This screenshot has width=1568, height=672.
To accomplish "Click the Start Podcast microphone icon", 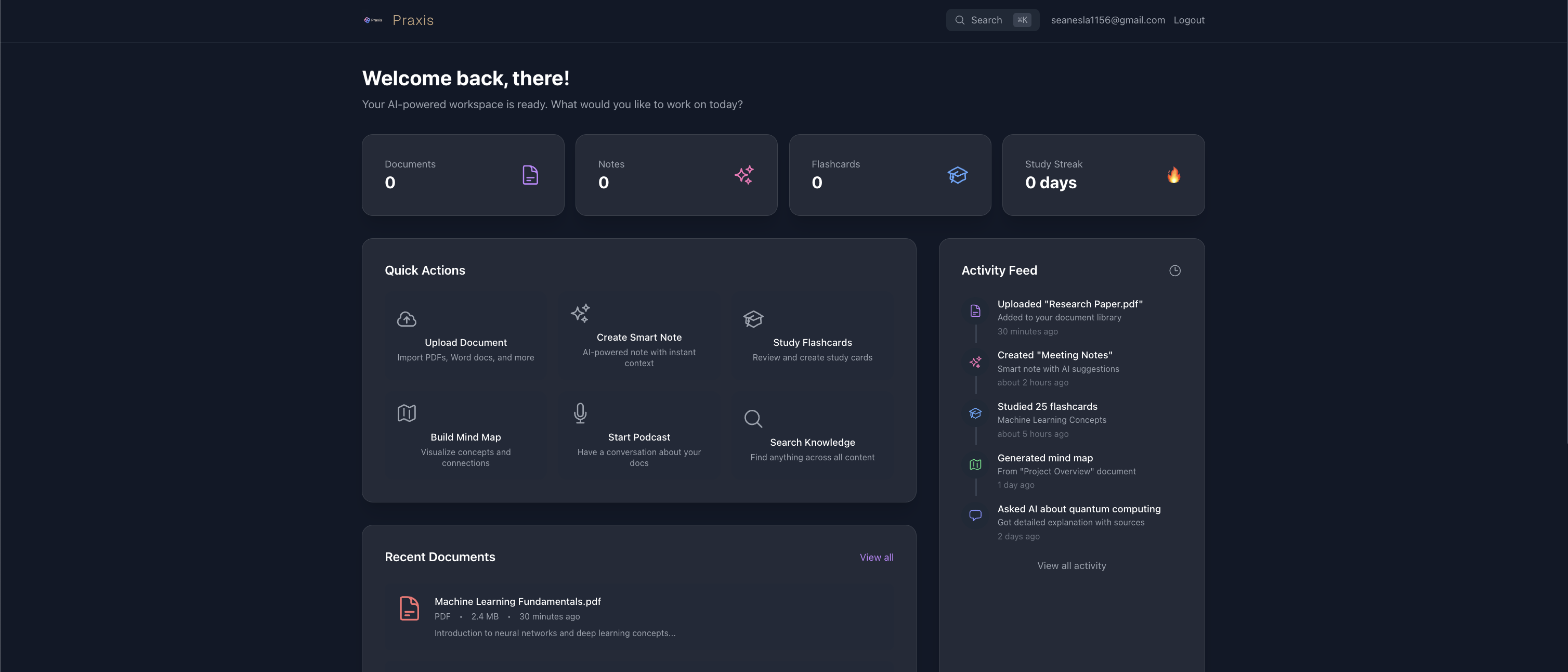I will (580, 413).
